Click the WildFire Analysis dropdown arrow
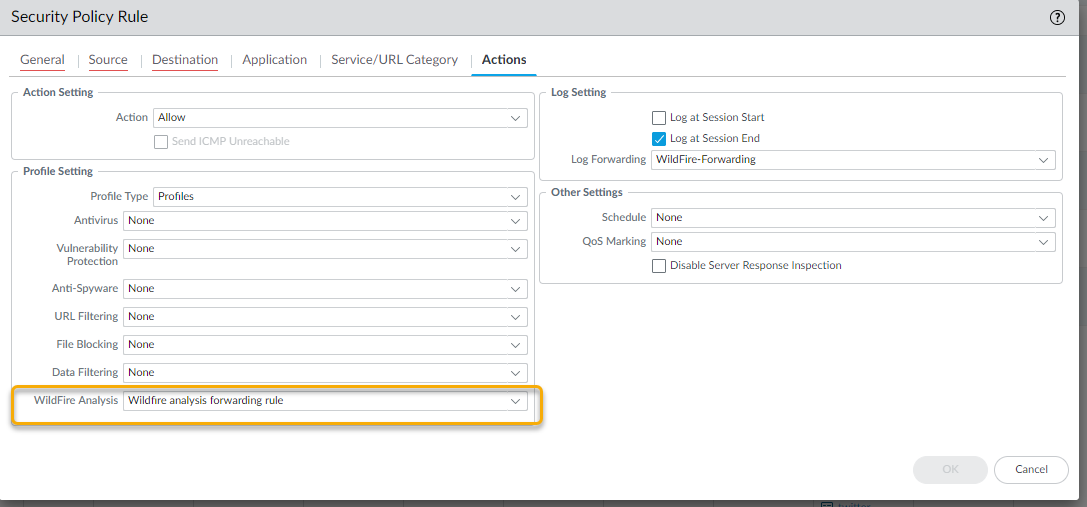 coord(515,402)
